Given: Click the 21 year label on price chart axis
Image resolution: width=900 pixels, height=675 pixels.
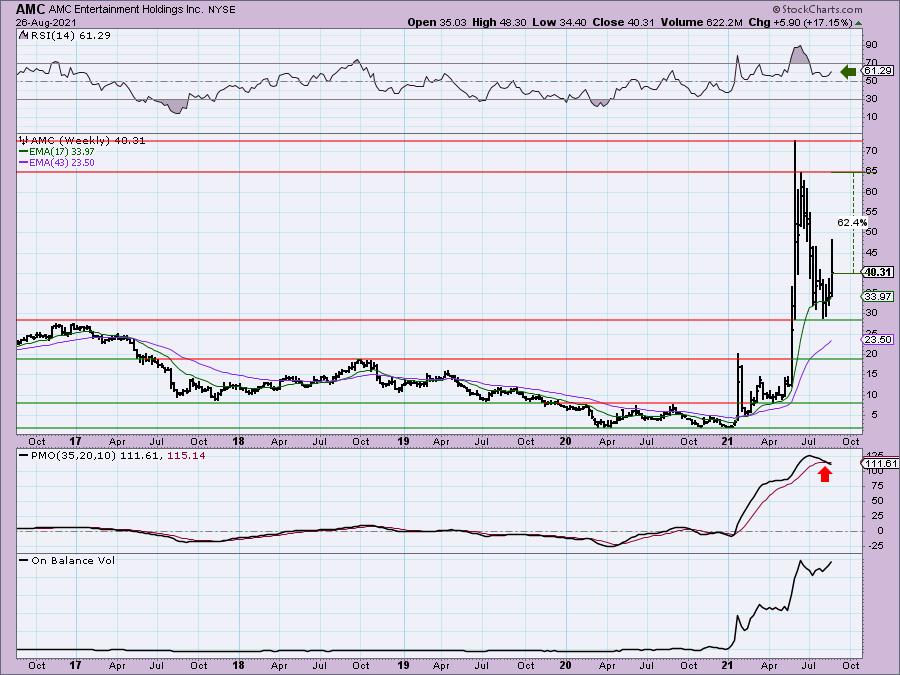Looking at the screenshot, I should [x=728, y=441].
